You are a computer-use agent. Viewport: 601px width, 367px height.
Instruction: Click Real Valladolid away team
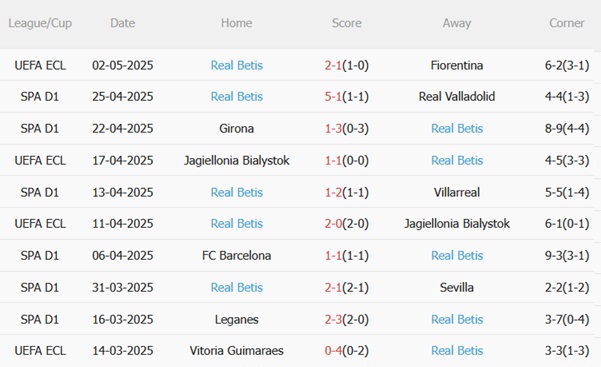(x=456, y=96)
